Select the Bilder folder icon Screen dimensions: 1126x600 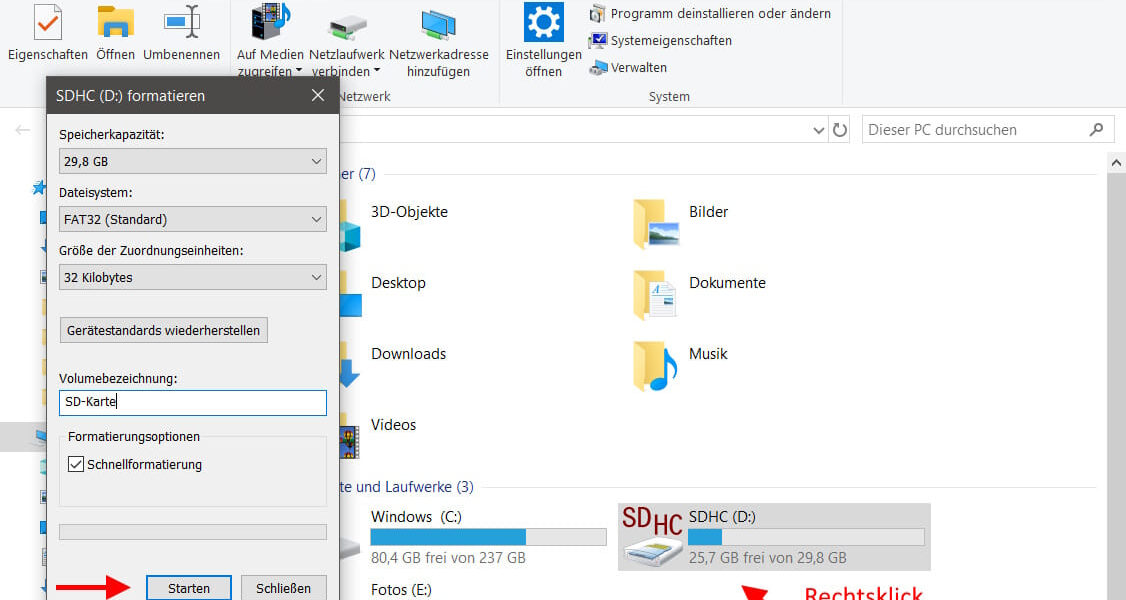coord(656,224)
